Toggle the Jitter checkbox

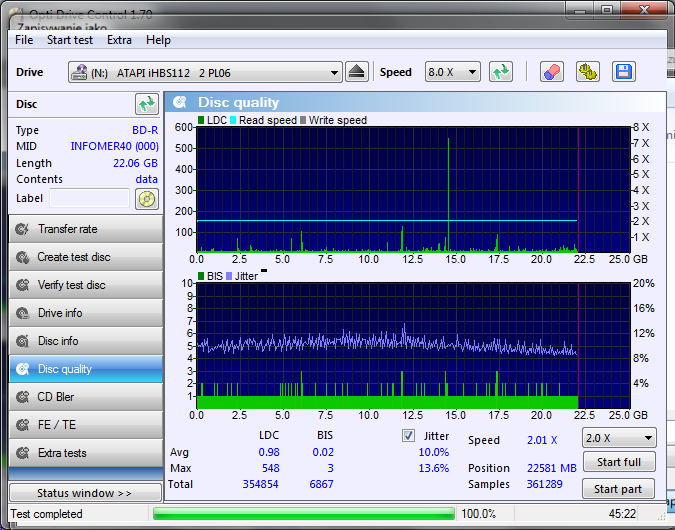point(408,436)
